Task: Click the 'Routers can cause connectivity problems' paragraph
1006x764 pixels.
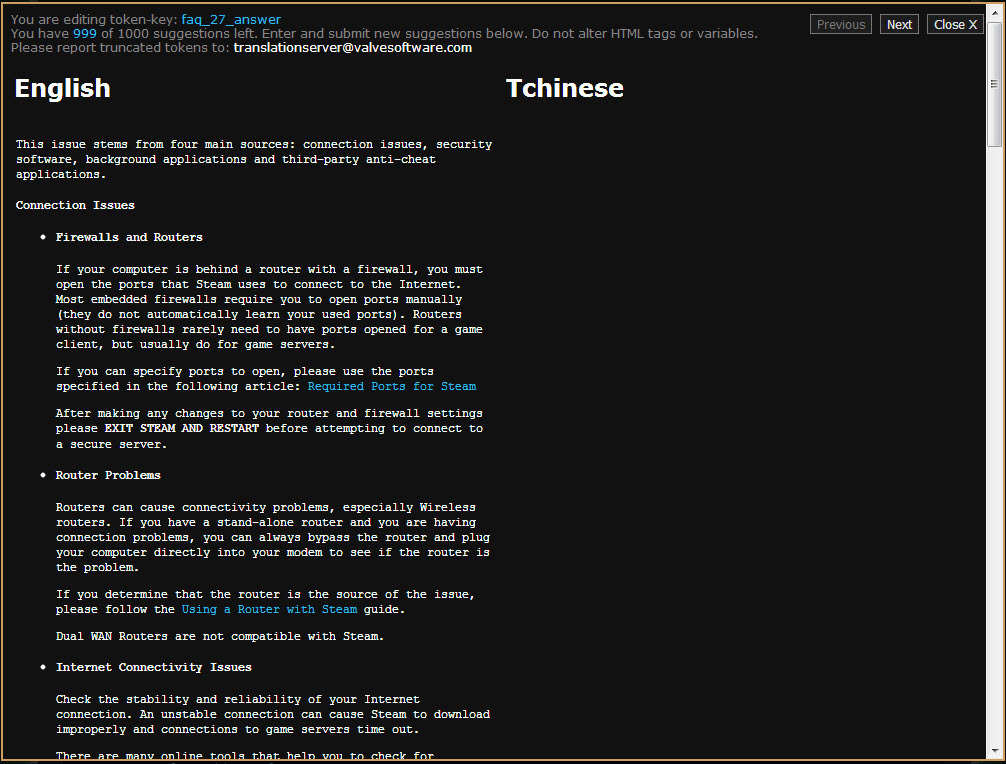Action: click(273, 537)
